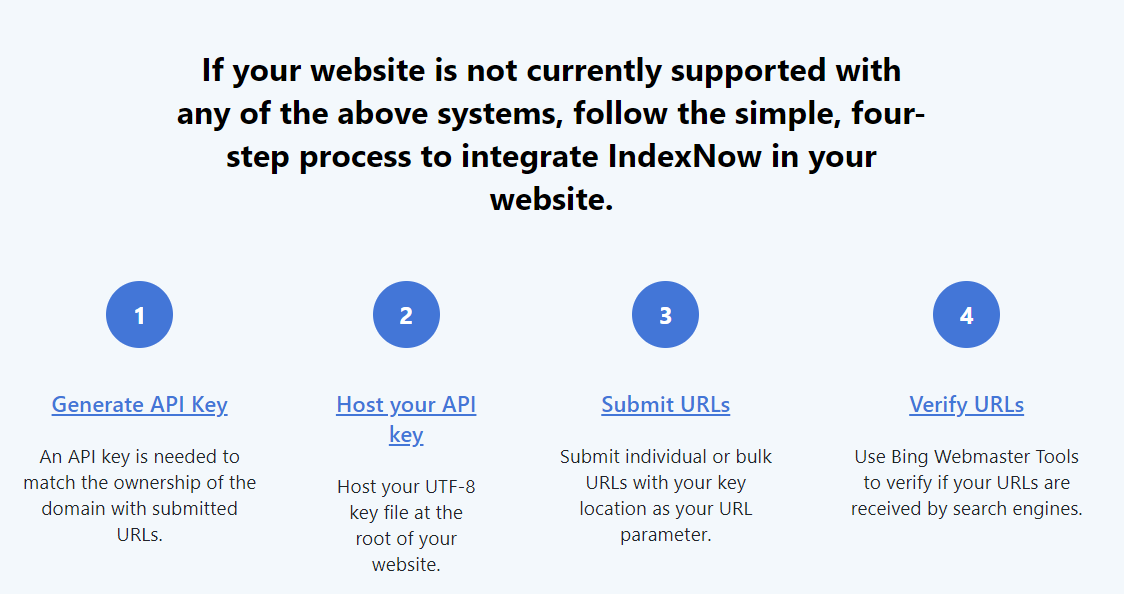Click the individual or bulk URLs description
Viewport: 1124px width, 594px height.
(x=665, y=495)
